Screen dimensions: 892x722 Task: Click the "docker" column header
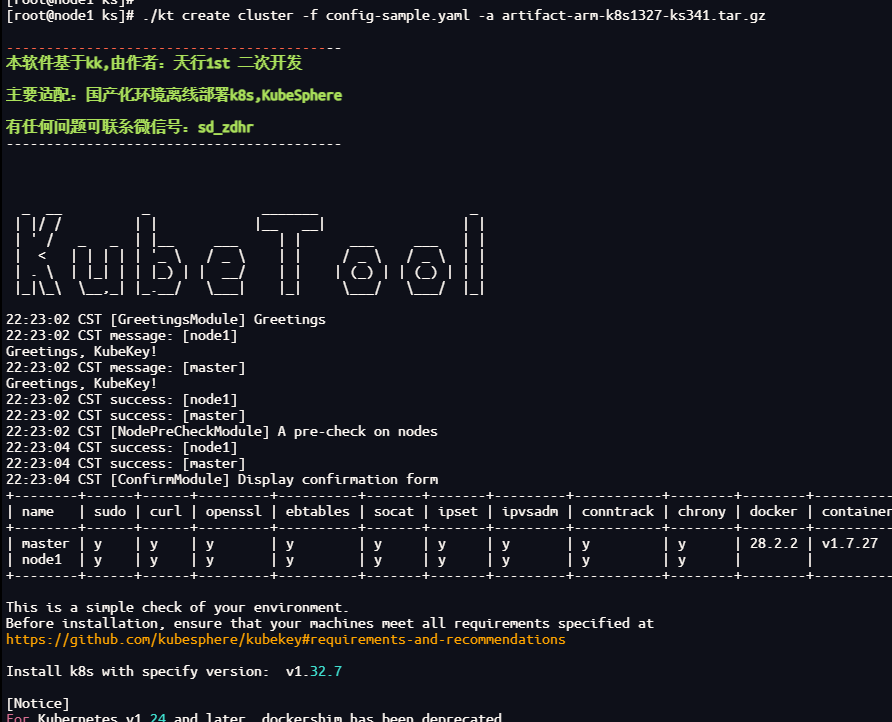pyautogui.click(x=774, y=511)
